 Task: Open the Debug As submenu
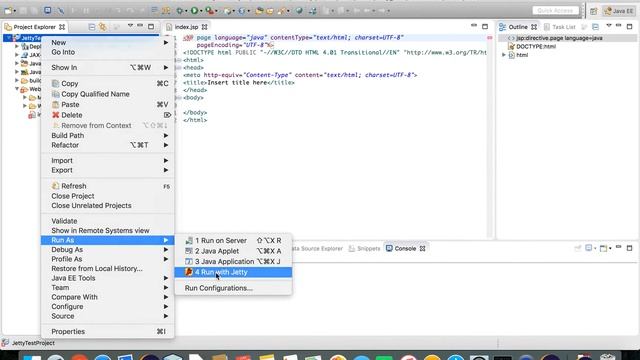[x=108, y=250]
